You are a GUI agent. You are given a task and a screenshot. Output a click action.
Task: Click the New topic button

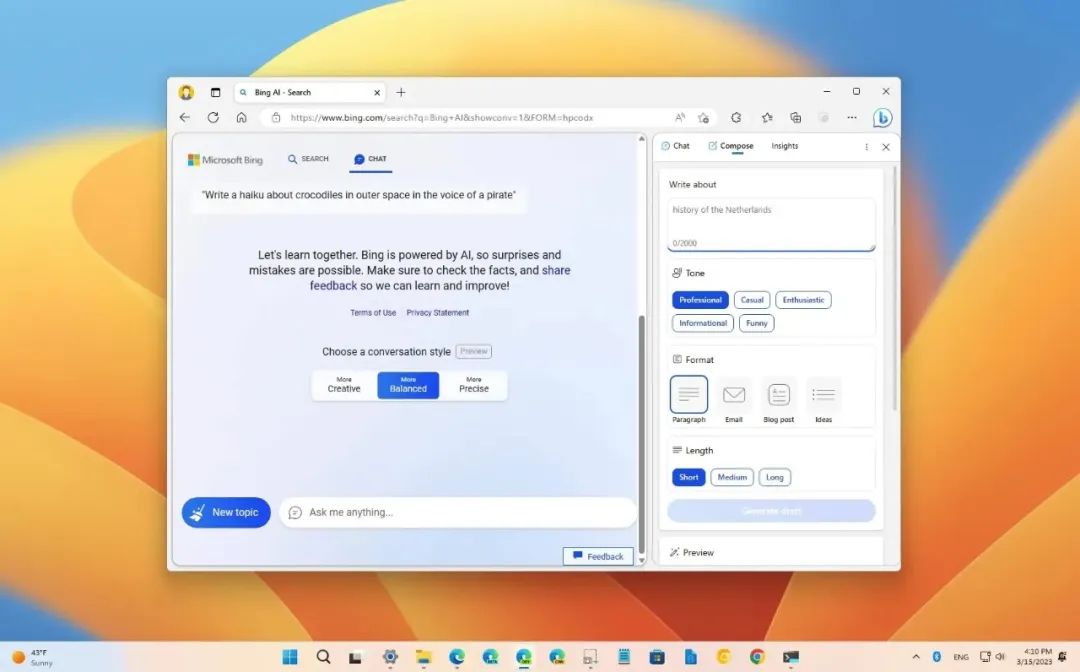(226, 512)
